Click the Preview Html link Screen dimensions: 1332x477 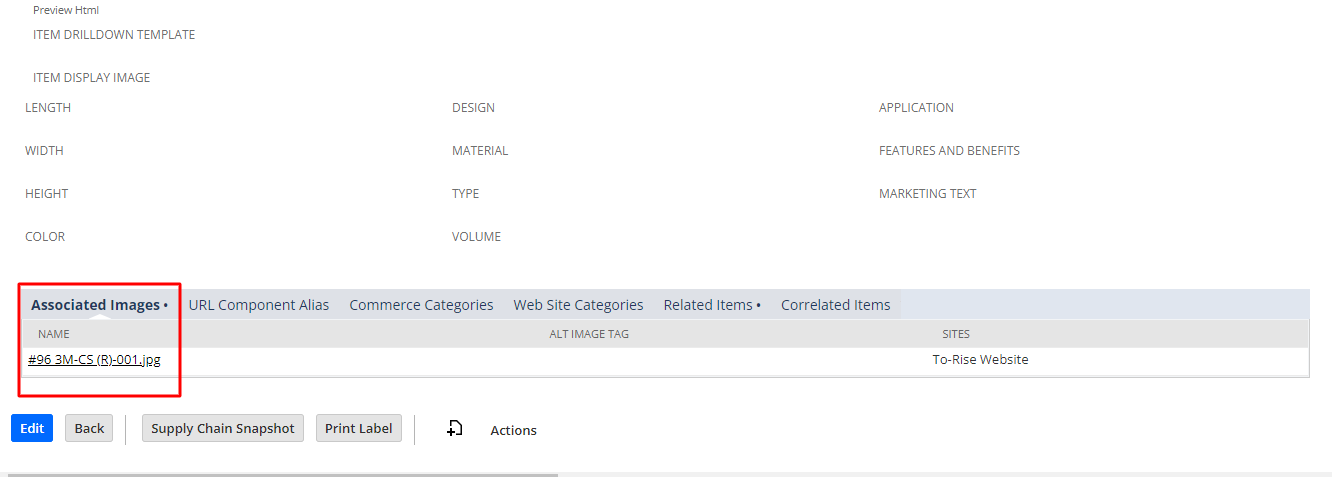pyautogui.click(x=66, y=10)
